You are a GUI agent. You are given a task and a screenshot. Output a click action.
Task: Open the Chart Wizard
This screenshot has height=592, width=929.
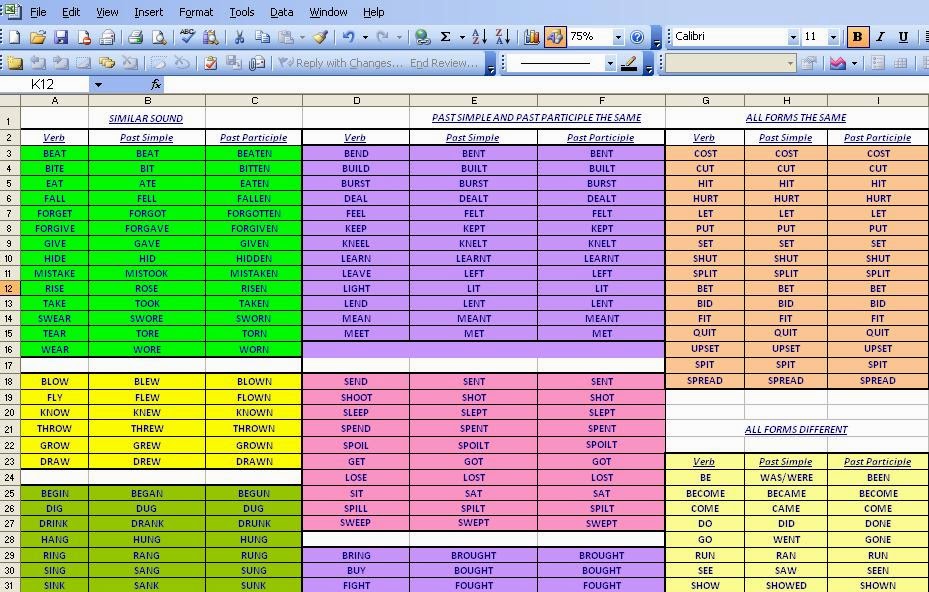click(531, 37)
